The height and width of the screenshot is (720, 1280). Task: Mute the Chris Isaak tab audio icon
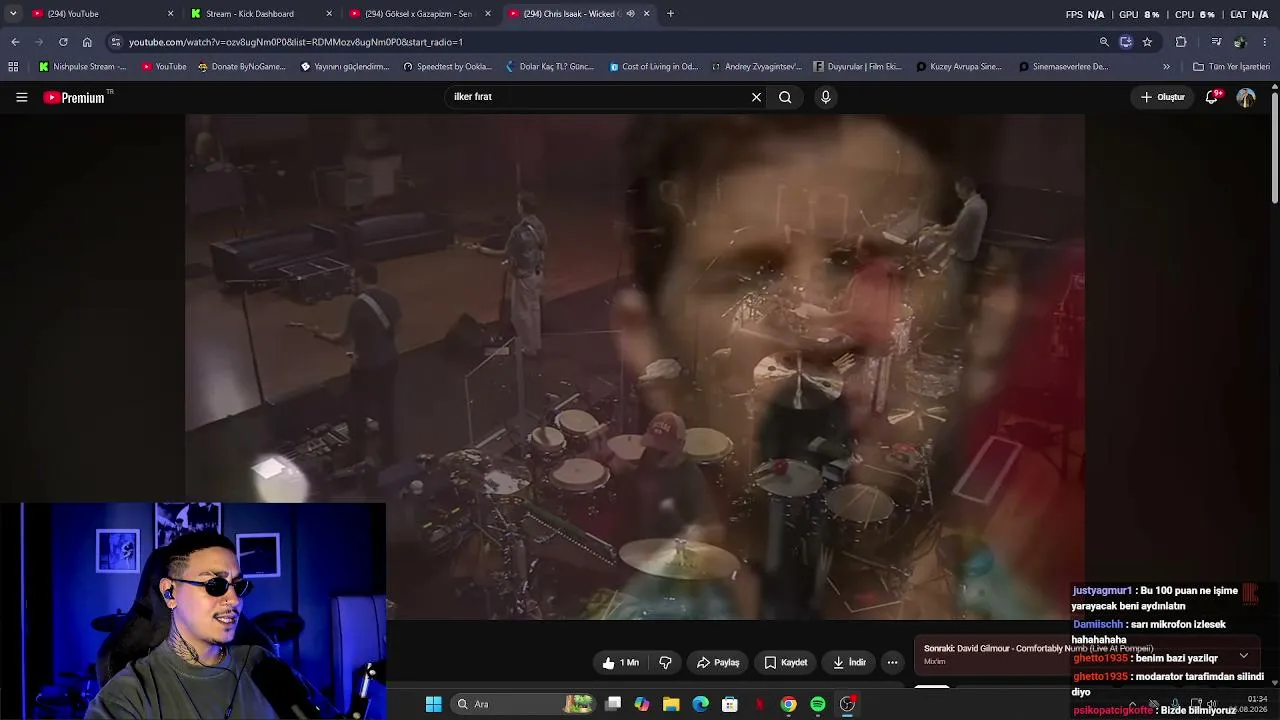point(630,14)
